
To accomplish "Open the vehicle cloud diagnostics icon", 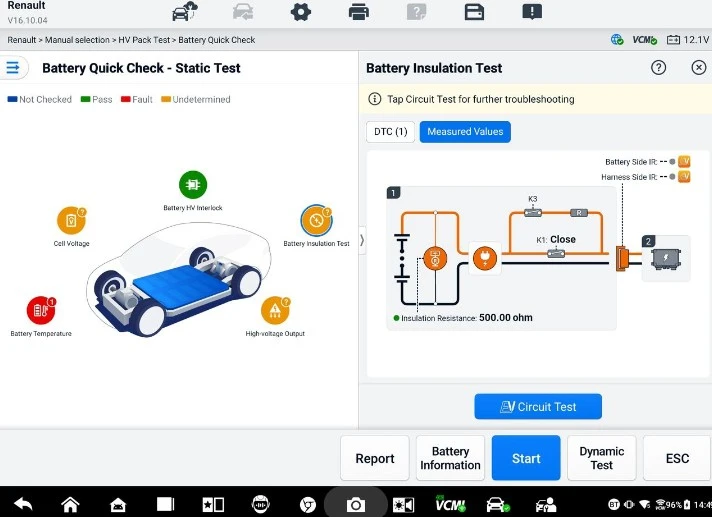I will (184, 11).
